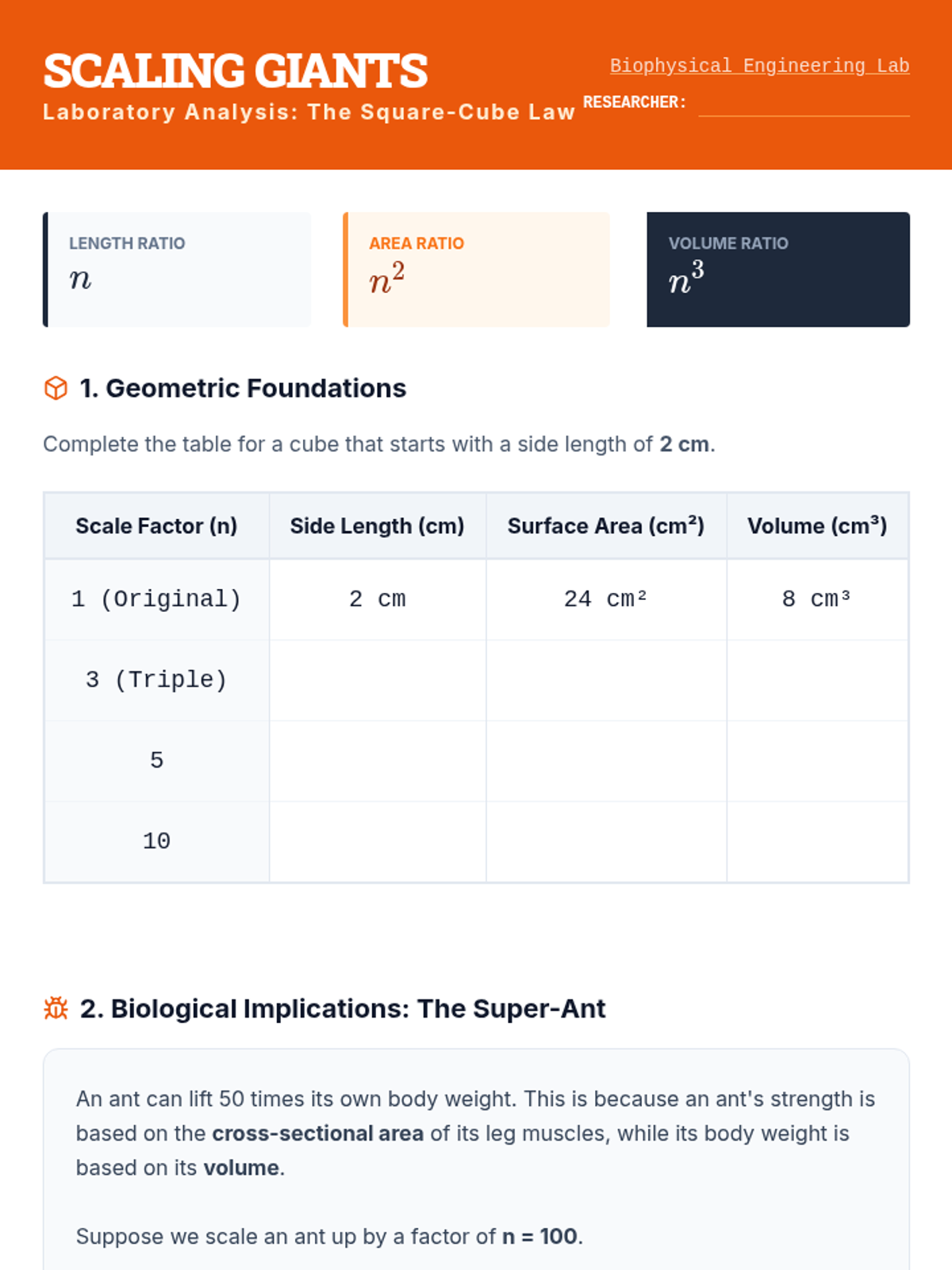The width and height of the screenshot is (952, 1270).
Task: Click the bug icon beside Biological Implications
Action: (x=56, y=1008)
